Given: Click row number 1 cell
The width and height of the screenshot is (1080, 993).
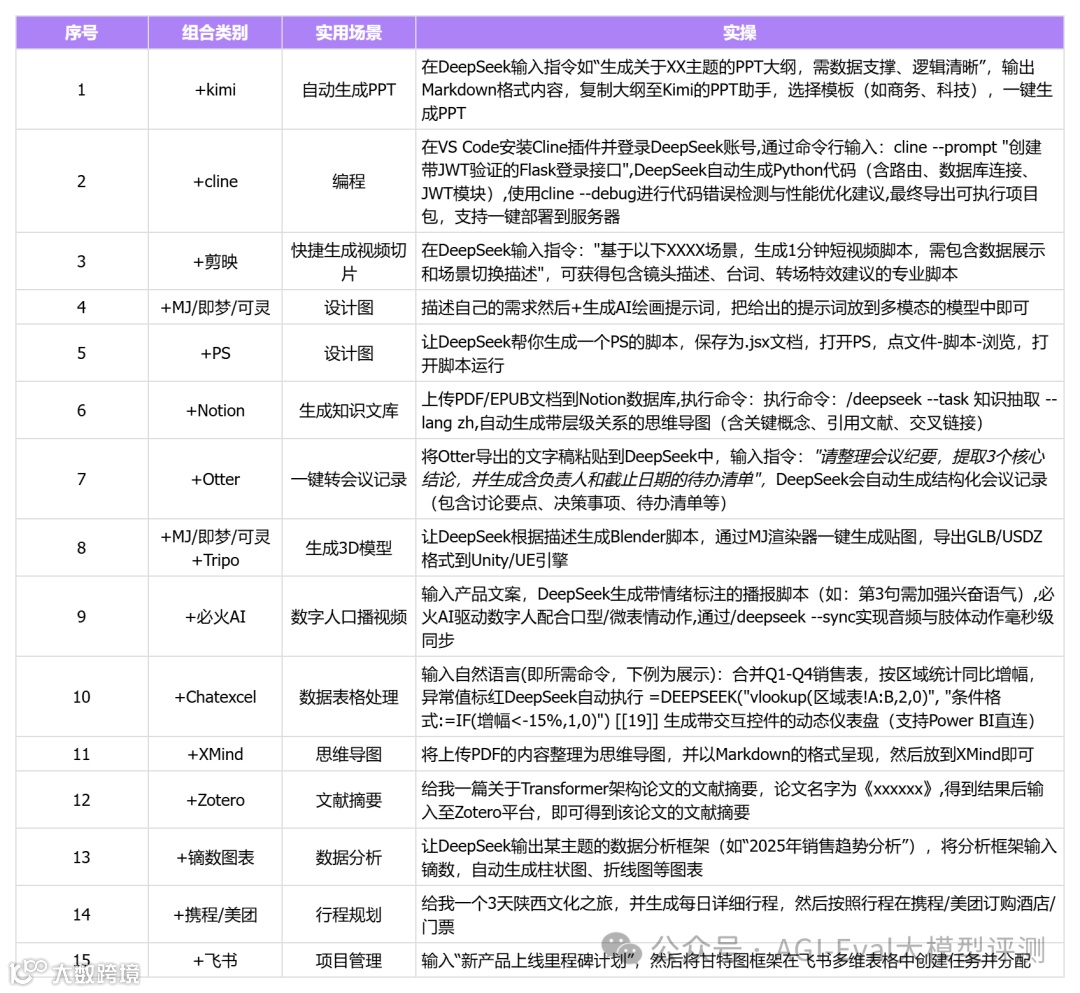Looking at the screenshot, I should coord(82,90).
